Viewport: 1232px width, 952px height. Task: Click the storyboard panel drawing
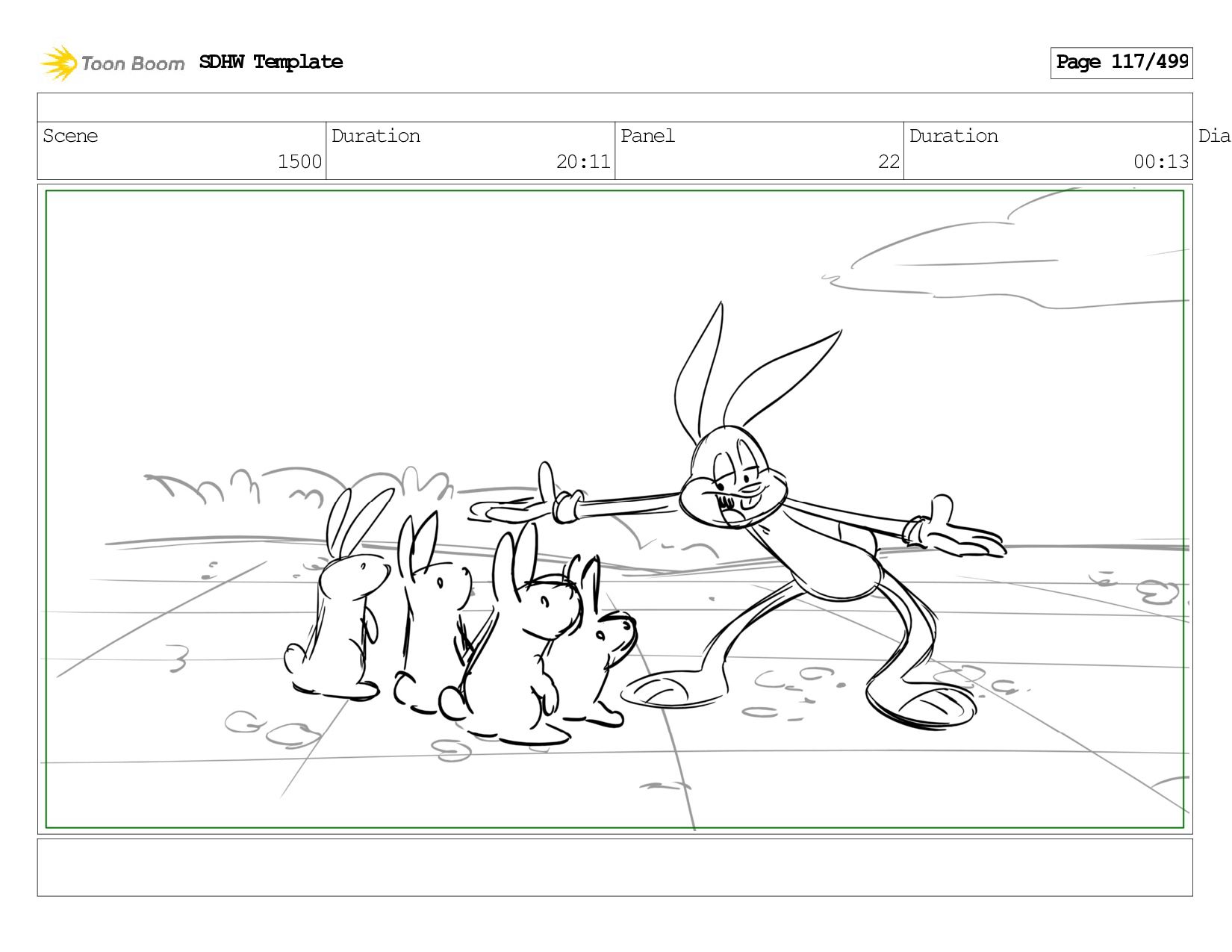coord(615,509)
